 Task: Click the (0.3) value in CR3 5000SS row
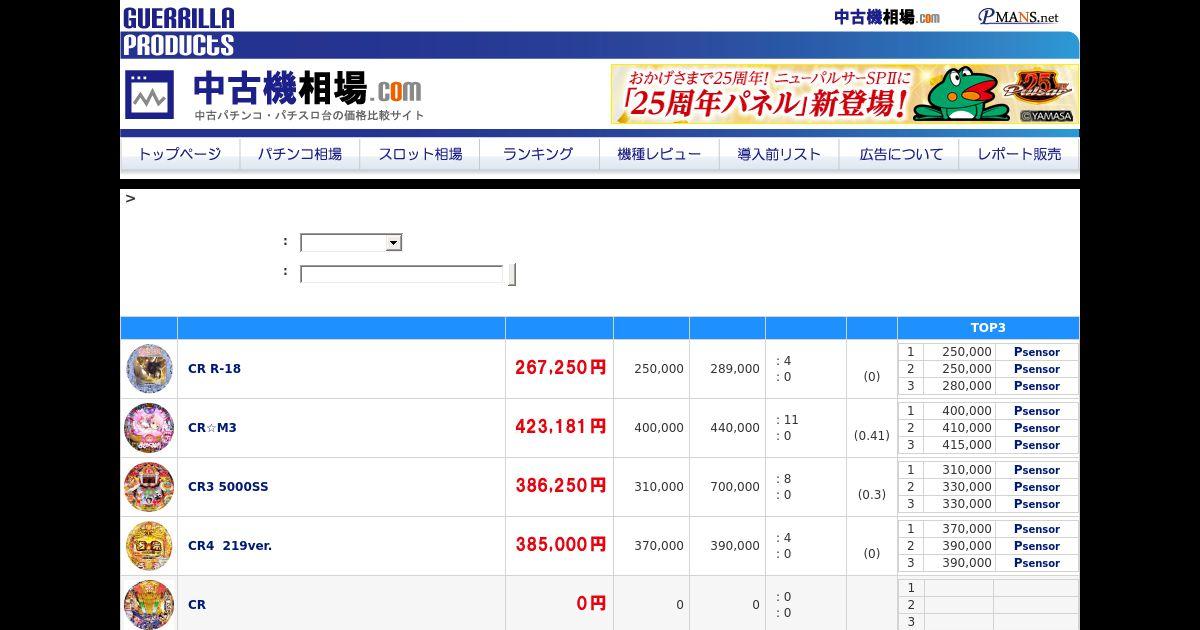click(x=872, y=495)
